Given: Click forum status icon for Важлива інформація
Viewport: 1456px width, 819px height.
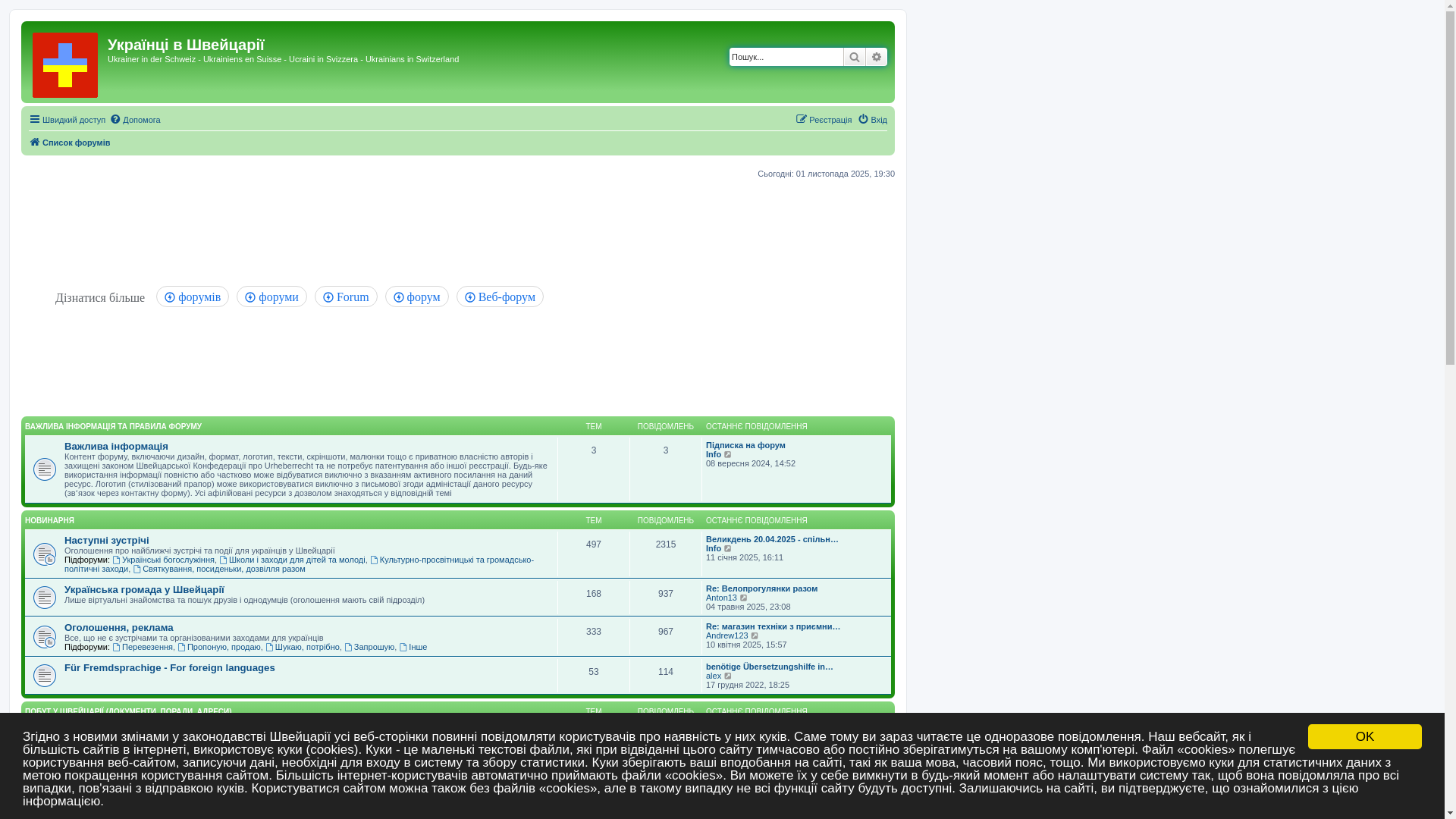Looking at the screenshot, I should tap(45, 469).
